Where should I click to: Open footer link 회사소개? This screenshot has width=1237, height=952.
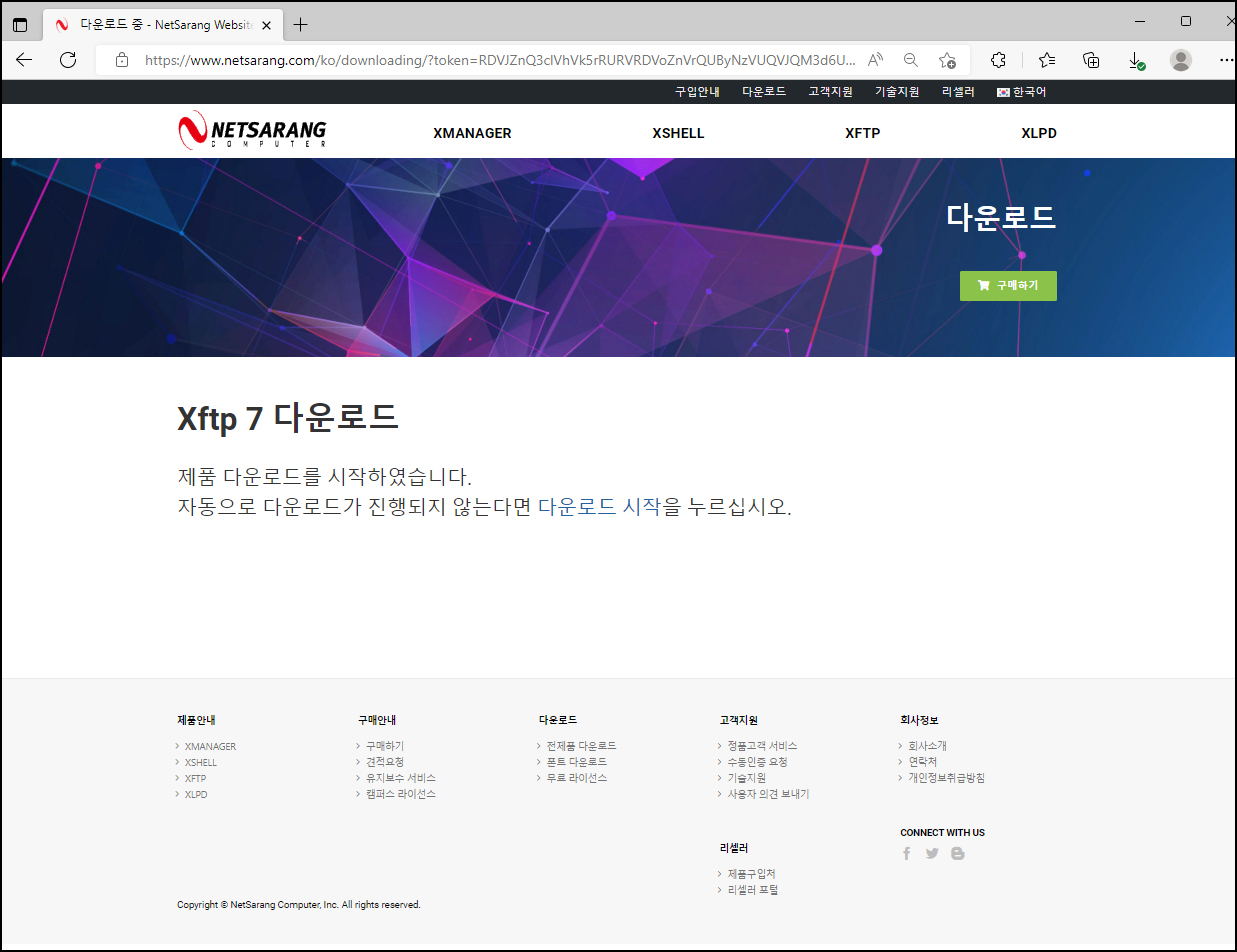click(x=927, y=746)
